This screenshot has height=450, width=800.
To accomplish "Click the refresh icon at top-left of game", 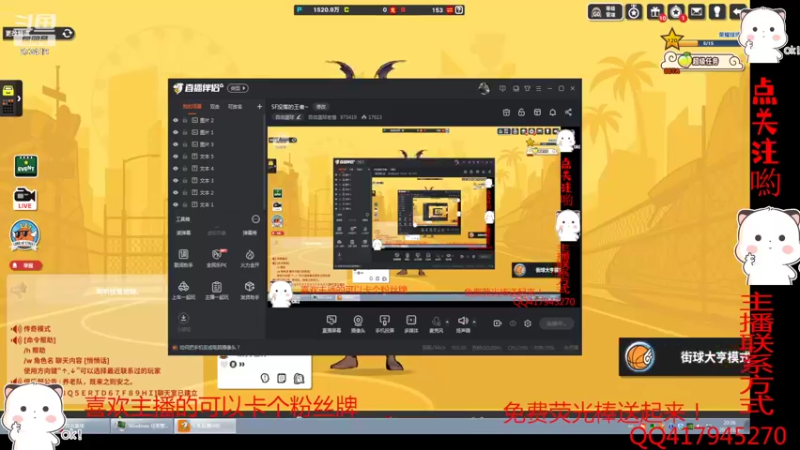I will 67,34.
